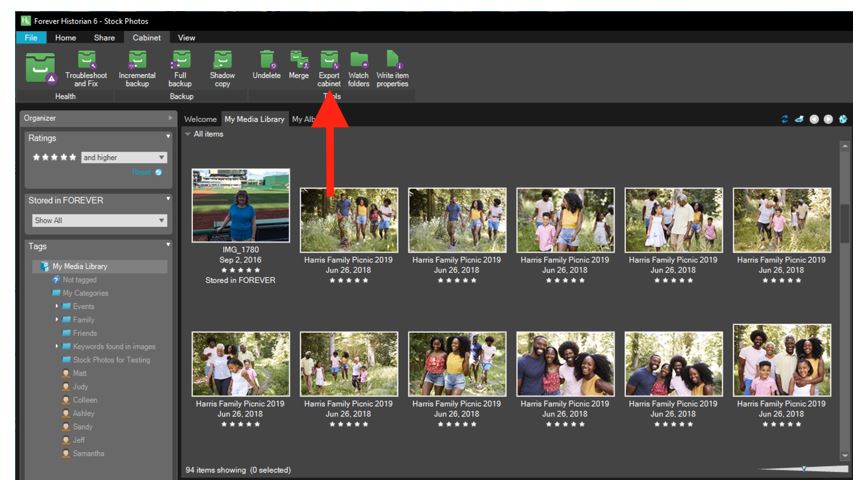Screen dimensions: 868x491
Task: Collapse the Stored in FOREVER panel
Action: point(168,198)
